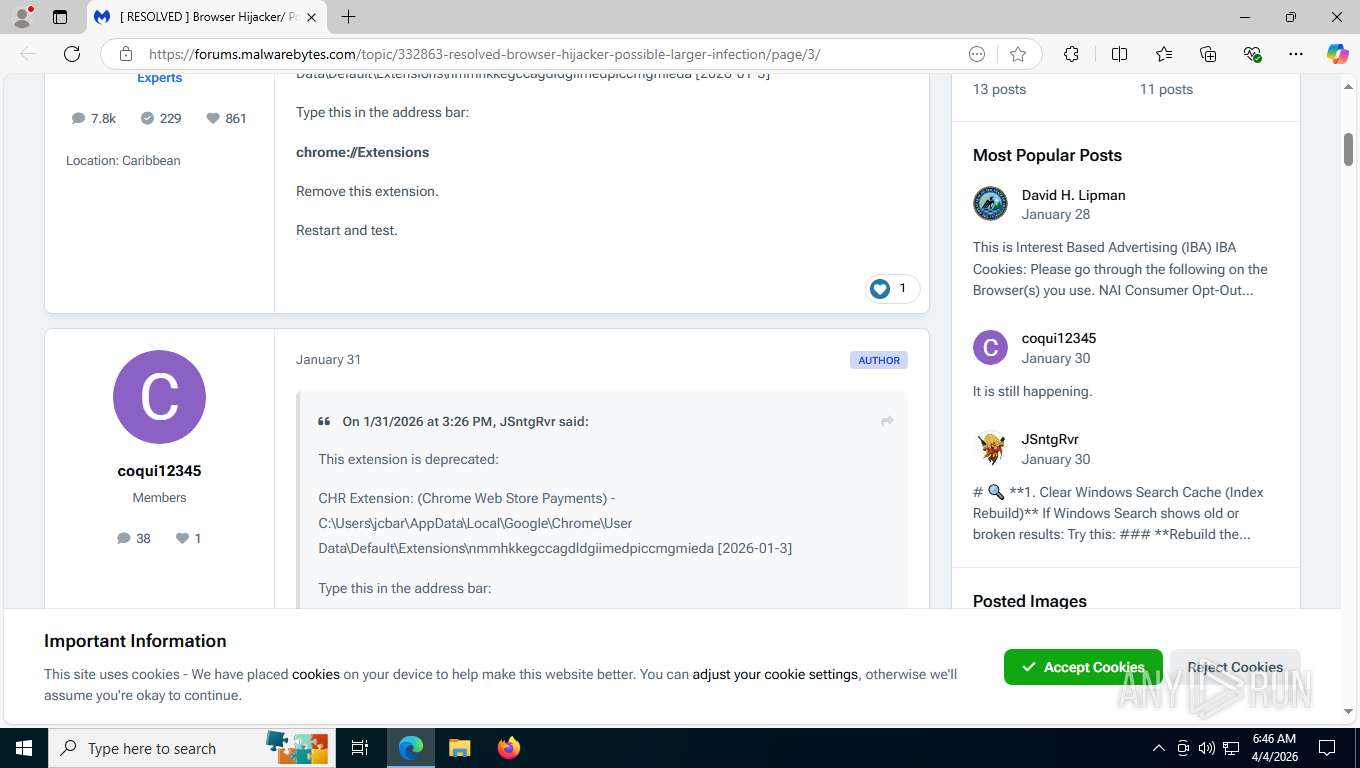Open File Explorer from taskbar
The width and height of the screenshot is (1360, 768).
pos(459,748)
